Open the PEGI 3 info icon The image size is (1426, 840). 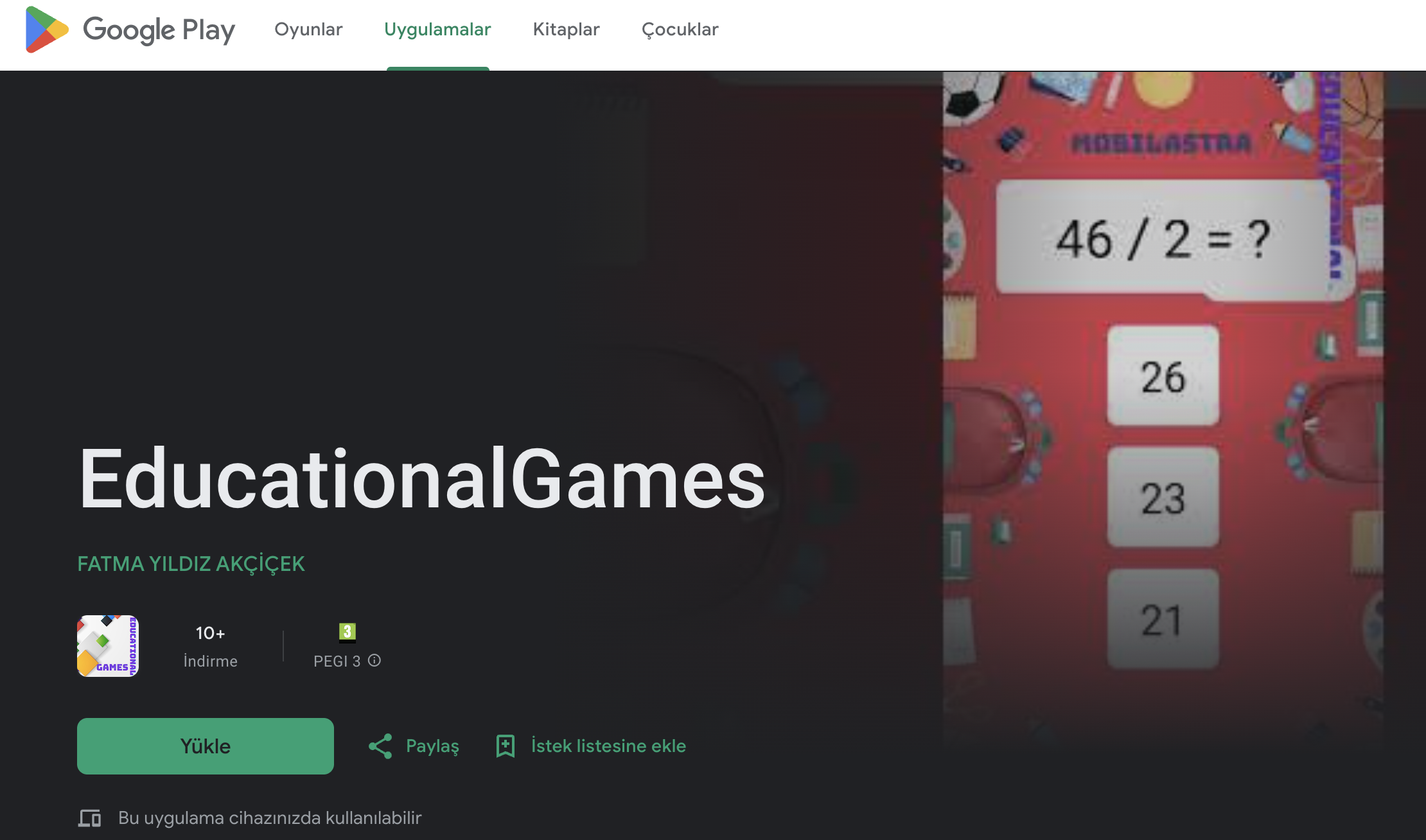coord(374,661)
